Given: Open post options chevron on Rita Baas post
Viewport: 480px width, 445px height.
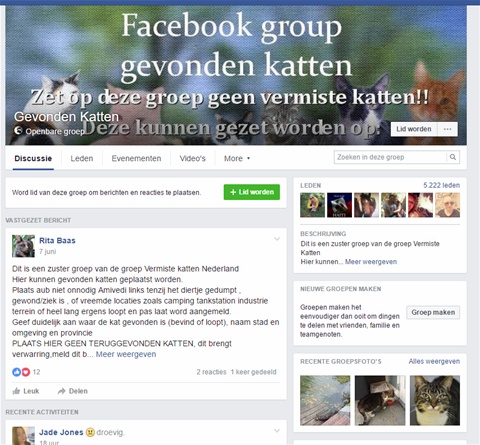Looking at the screenshot, I should [x=277, y=239].
